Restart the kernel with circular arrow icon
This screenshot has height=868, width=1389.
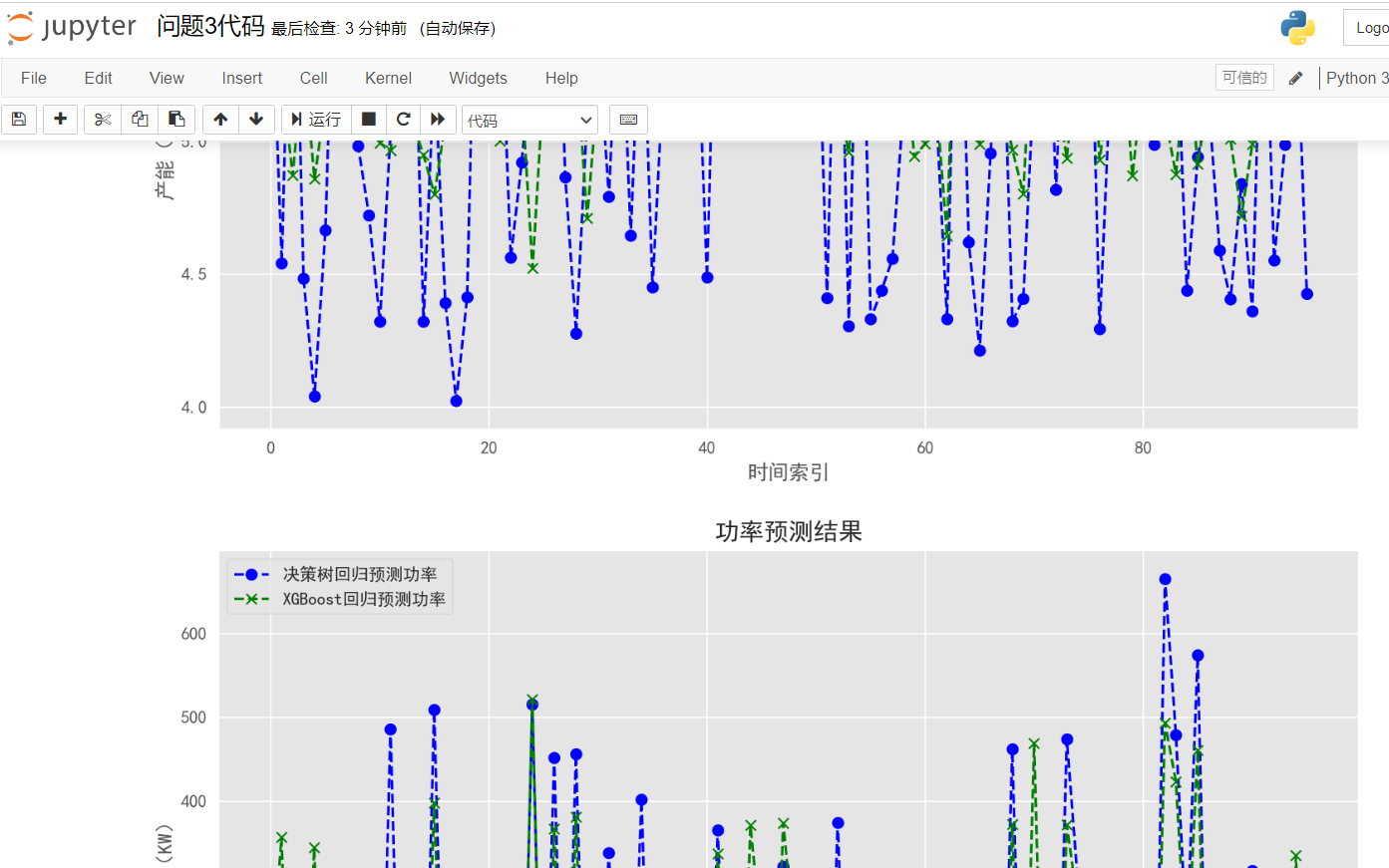tap(403, 120)
